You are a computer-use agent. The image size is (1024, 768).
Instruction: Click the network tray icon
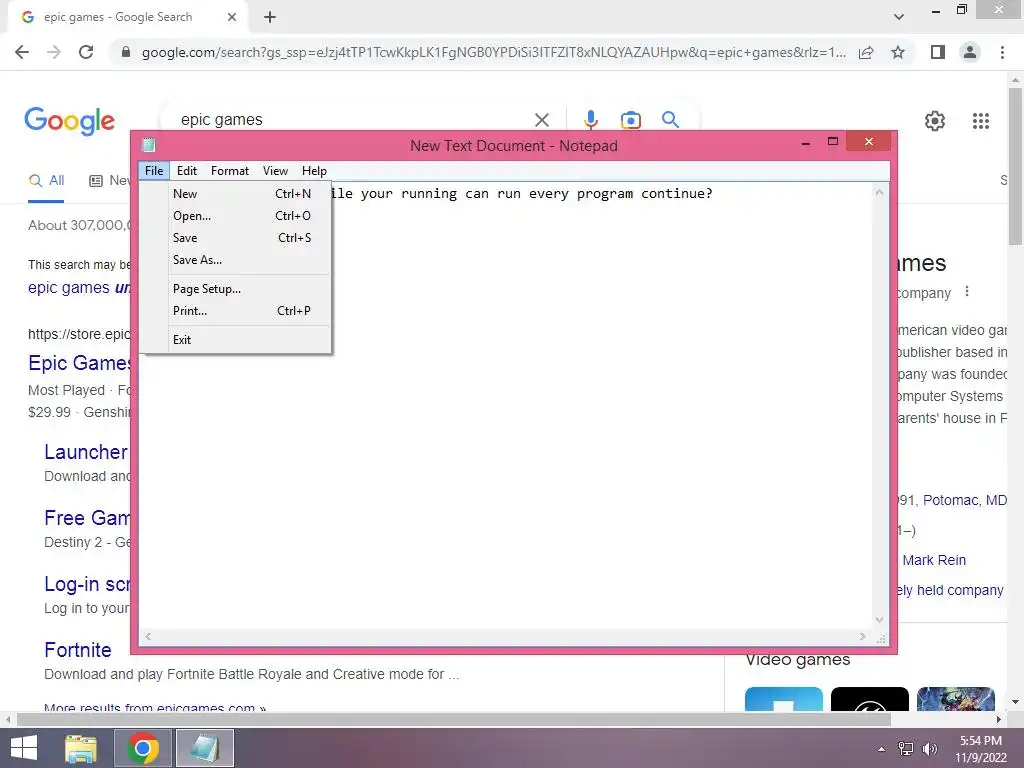(906, 749)
